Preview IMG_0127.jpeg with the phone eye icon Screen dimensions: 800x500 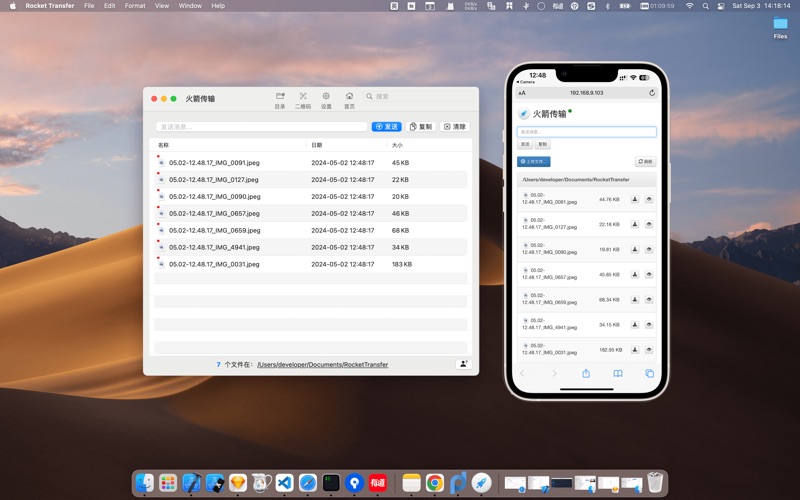[649, 224]
